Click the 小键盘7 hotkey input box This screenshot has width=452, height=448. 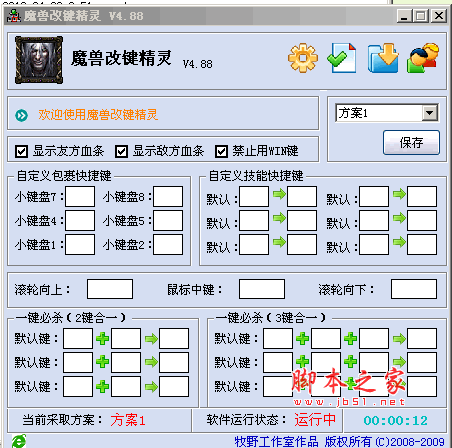click(x=80, y=196)
